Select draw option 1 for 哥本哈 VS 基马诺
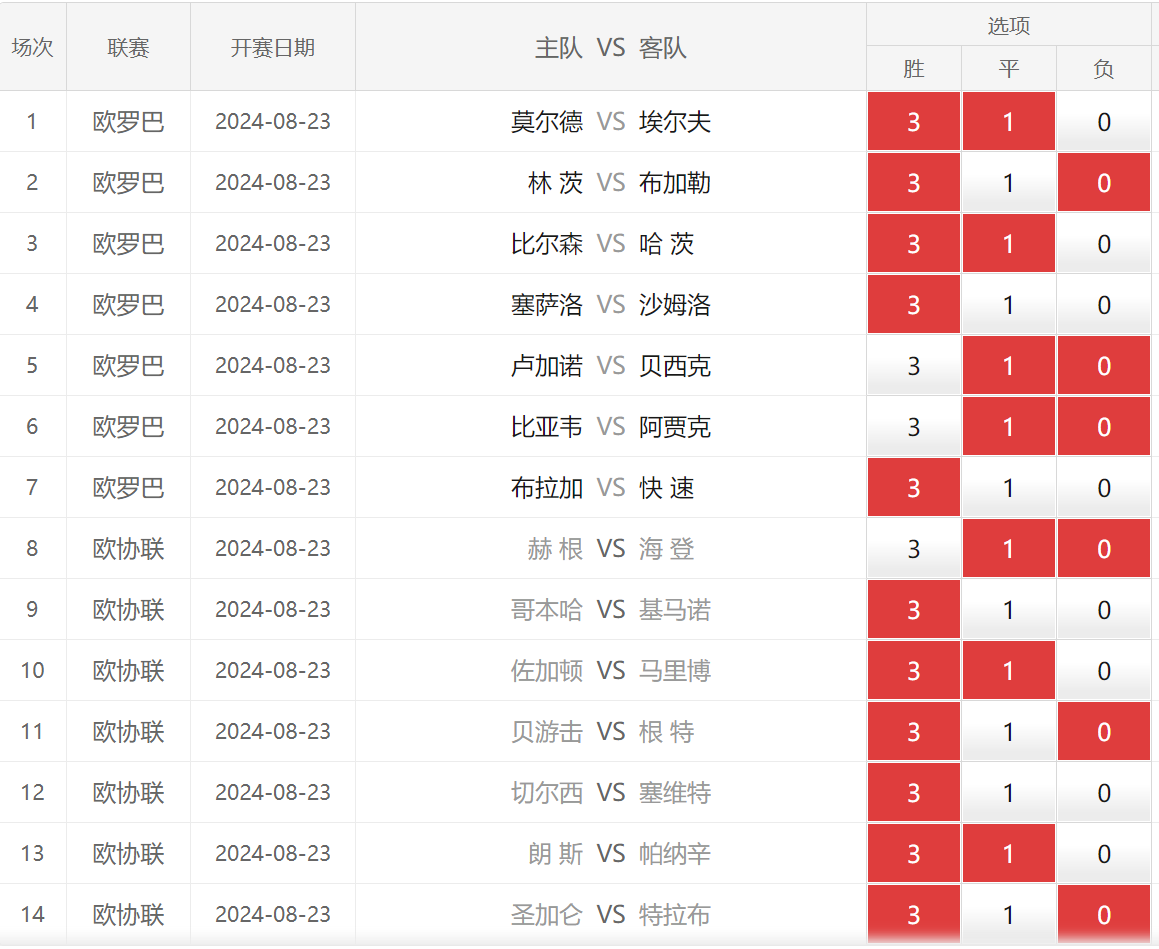This screenshot has width=1159, height=949. point(1008,609)
